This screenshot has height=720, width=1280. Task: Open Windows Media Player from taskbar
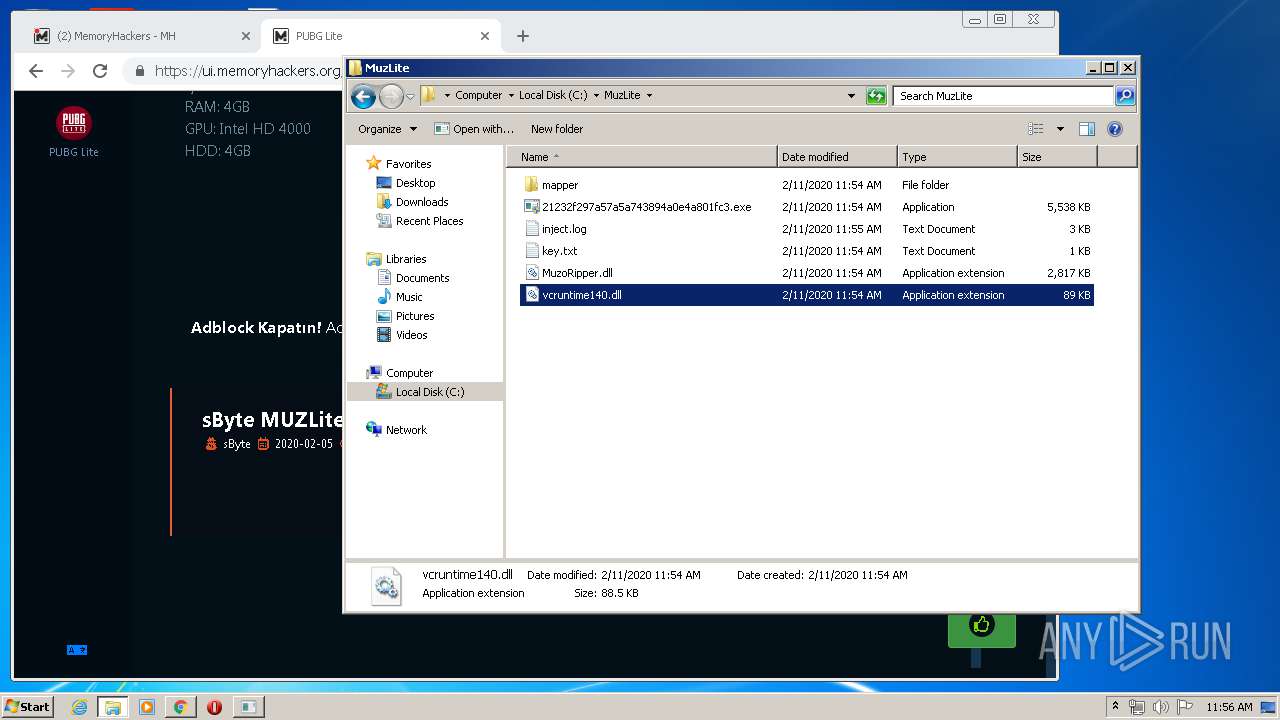click(147, 707)
